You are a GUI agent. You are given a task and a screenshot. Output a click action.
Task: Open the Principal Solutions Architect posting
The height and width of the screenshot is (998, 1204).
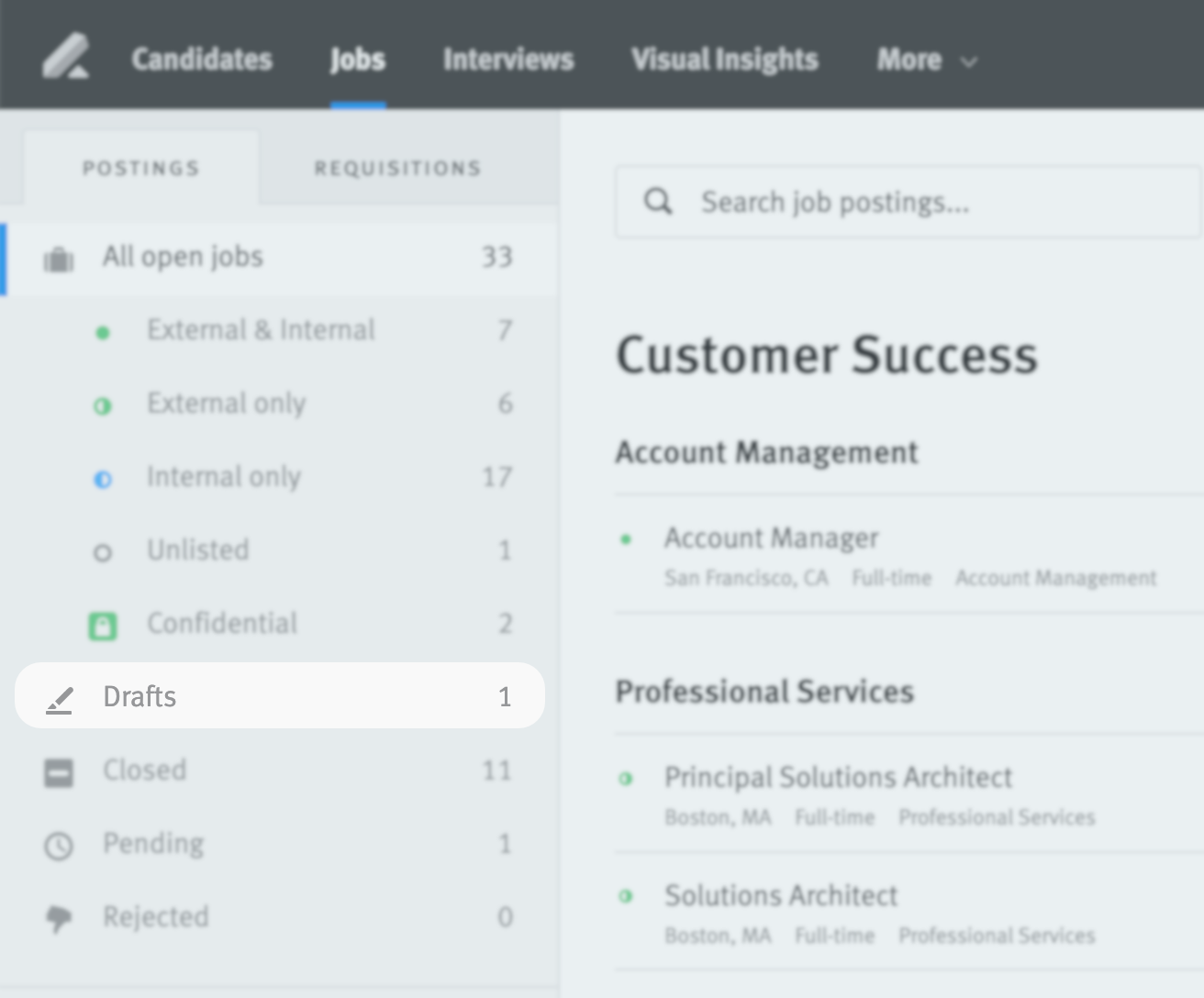coord(838,777)
